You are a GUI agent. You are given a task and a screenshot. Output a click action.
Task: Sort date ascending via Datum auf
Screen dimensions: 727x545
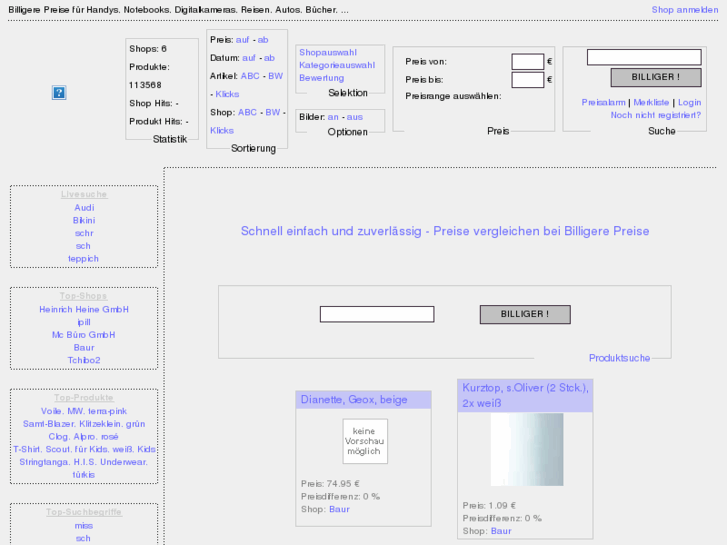point(249,58)
